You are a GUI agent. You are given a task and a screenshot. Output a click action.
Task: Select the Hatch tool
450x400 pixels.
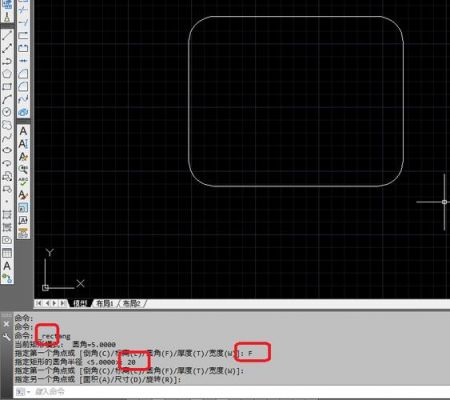(7, 214)
